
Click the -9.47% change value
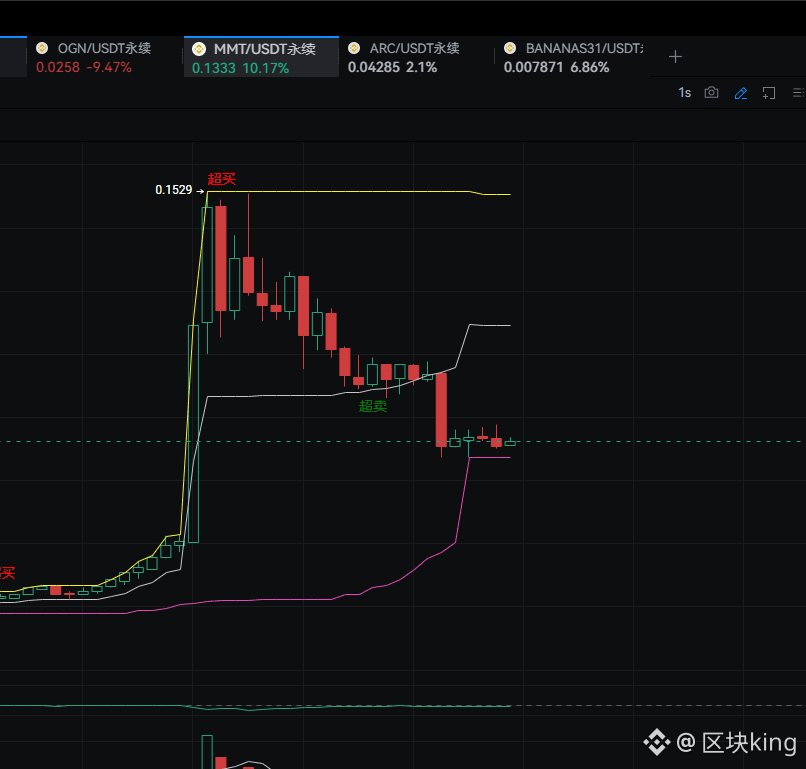point(109,67)
